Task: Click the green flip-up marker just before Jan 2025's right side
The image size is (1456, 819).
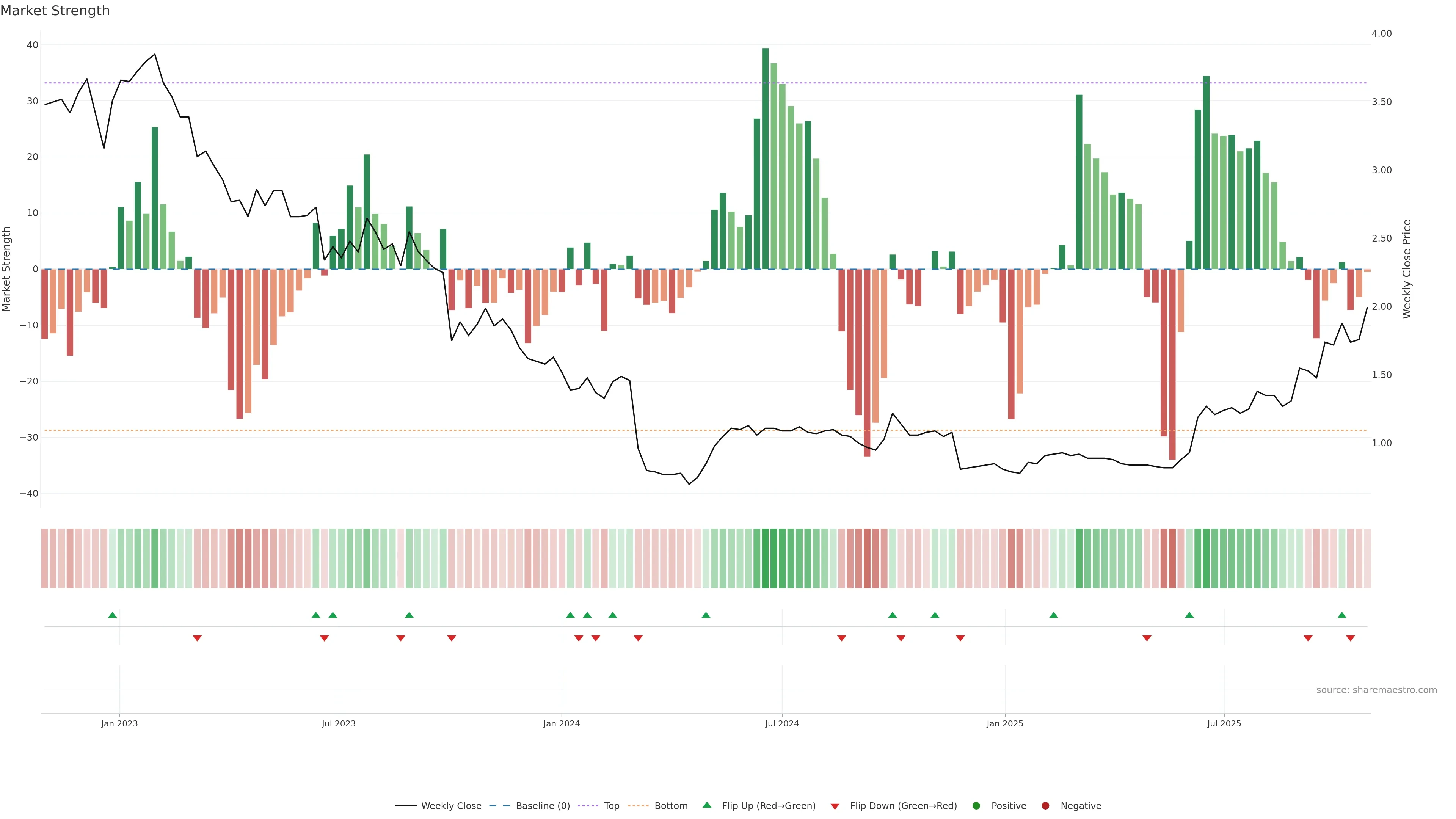Action: [1054, 615]
